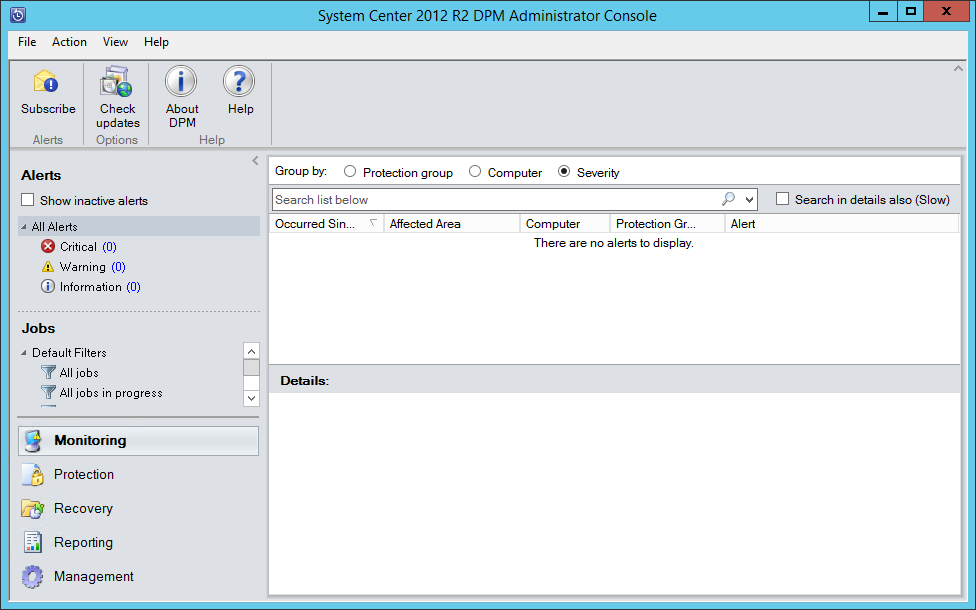
Task: Click the Critical alerts red icon
Action: pos(48,246)
